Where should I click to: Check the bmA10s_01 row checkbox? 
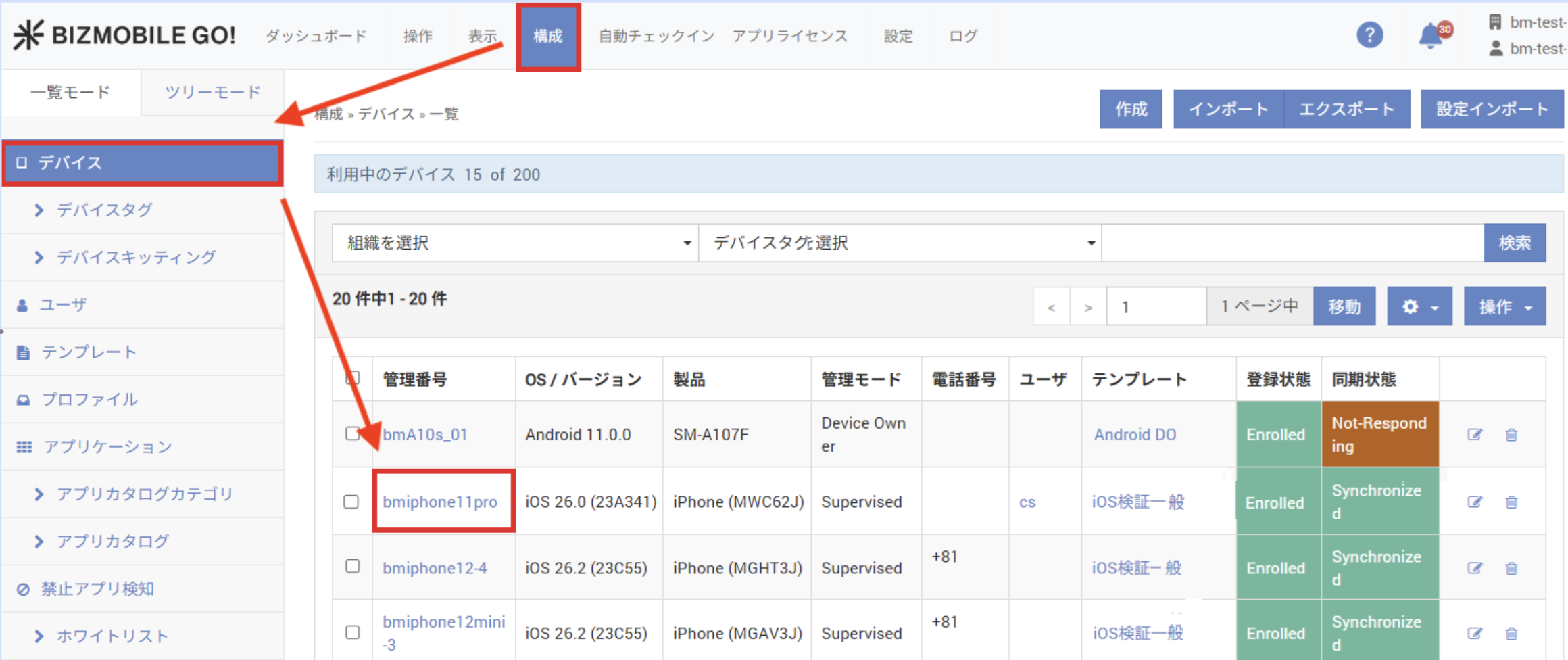pos(352,433)
